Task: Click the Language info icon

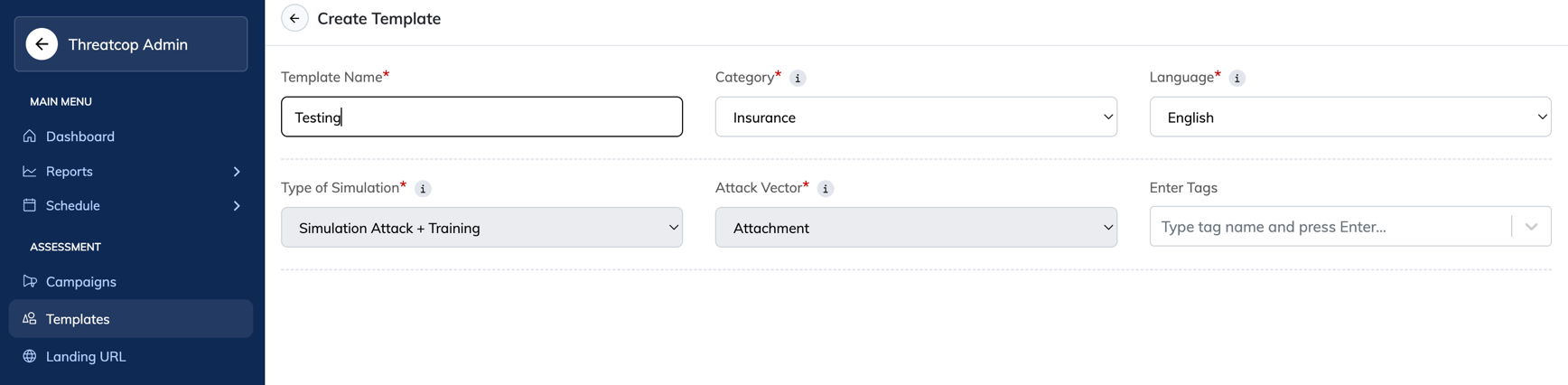Action: [1237, 79]
